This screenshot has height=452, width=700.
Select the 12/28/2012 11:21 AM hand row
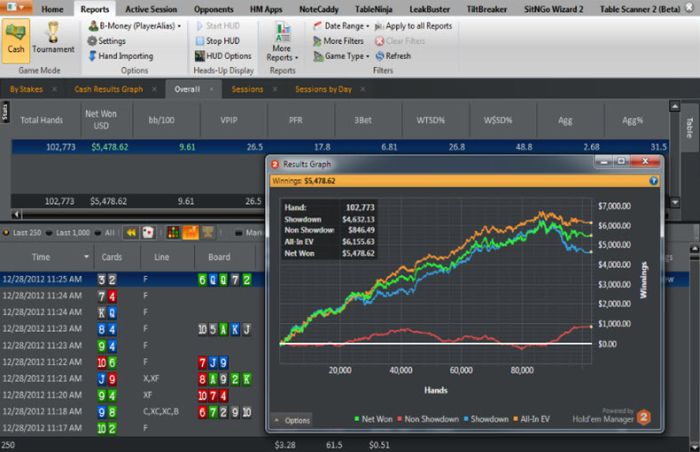click(x=133, y=379)
